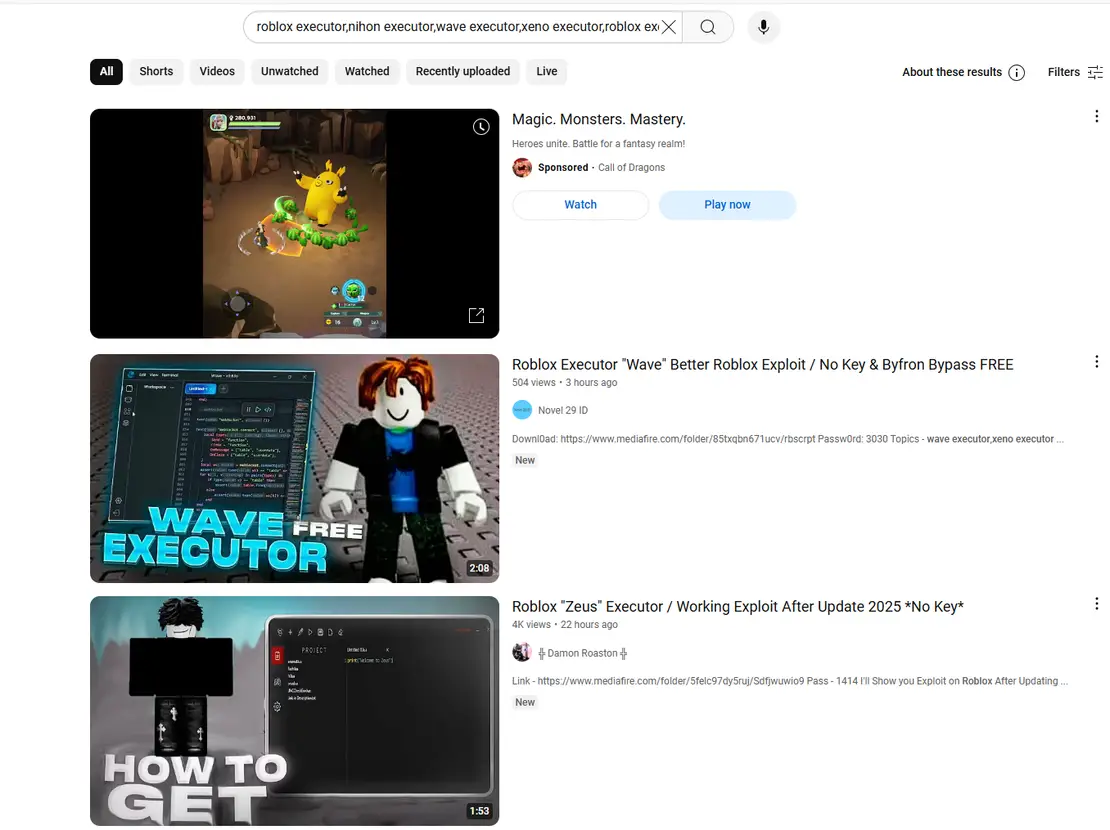Click "Heroes unite. Battle for a fantasy realm!"
This screenshot has width=1110, height=830.
point(598,144)
